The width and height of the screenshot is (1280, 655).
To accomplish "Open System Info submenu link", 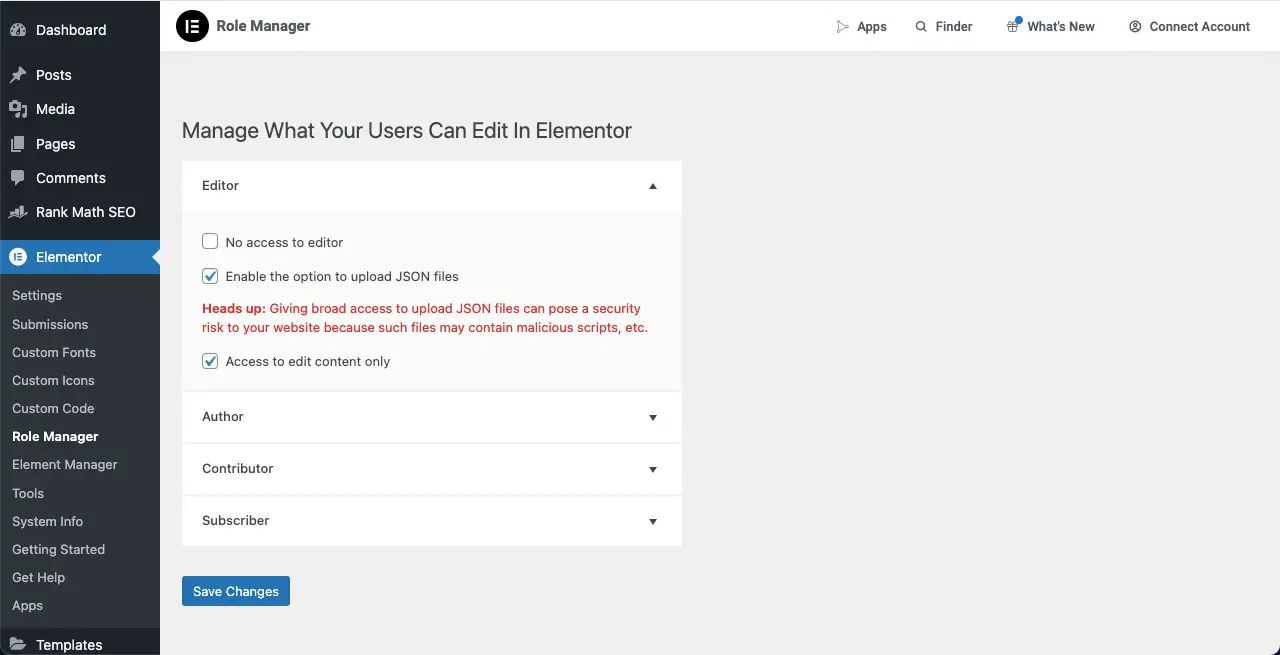I will tap(47, 521).
